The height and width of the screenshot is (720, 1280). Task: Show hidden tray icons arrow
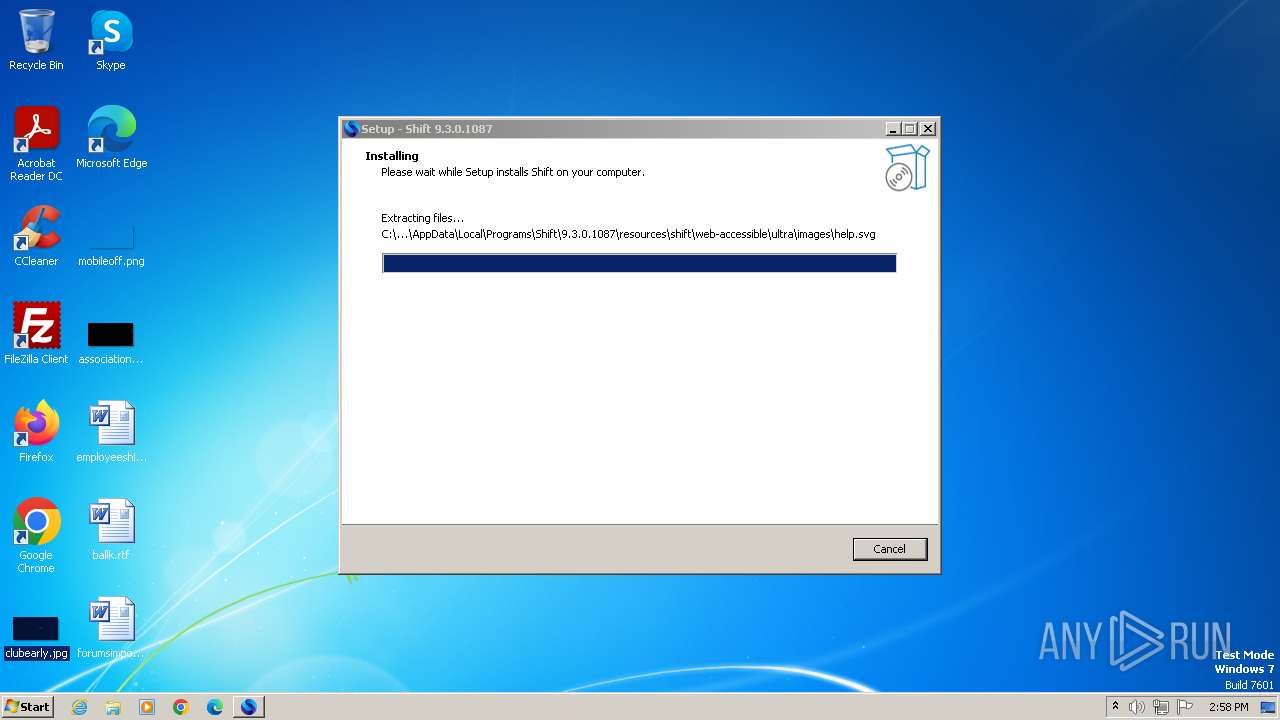pos(1115,707)
